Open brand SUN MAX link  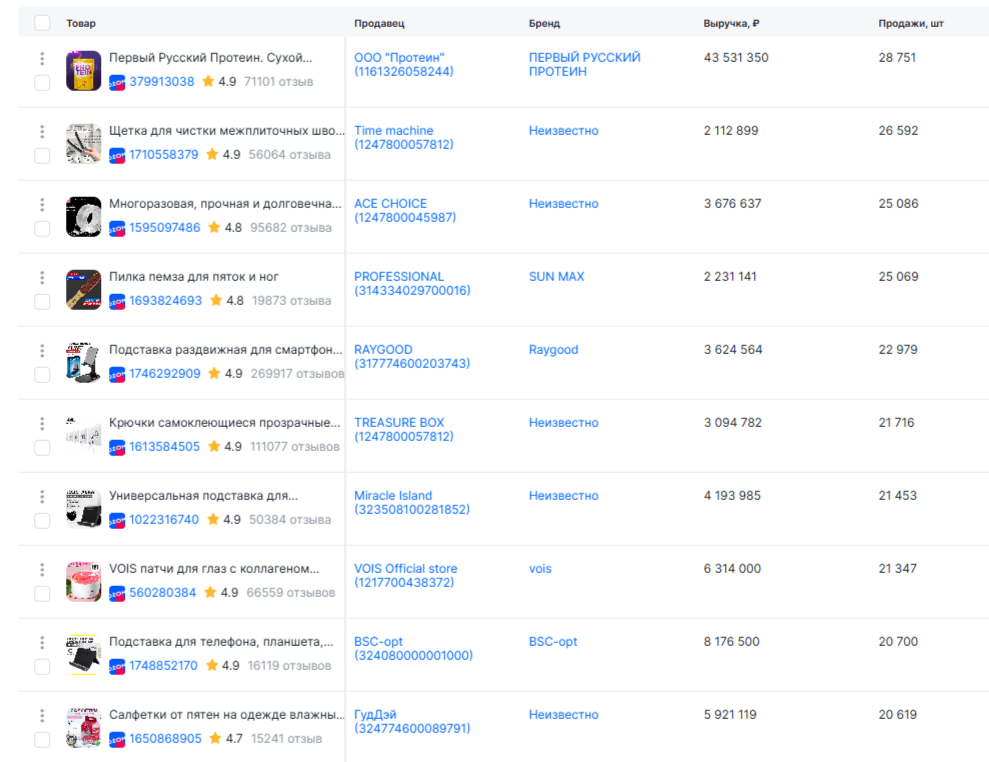click(556, 277)
